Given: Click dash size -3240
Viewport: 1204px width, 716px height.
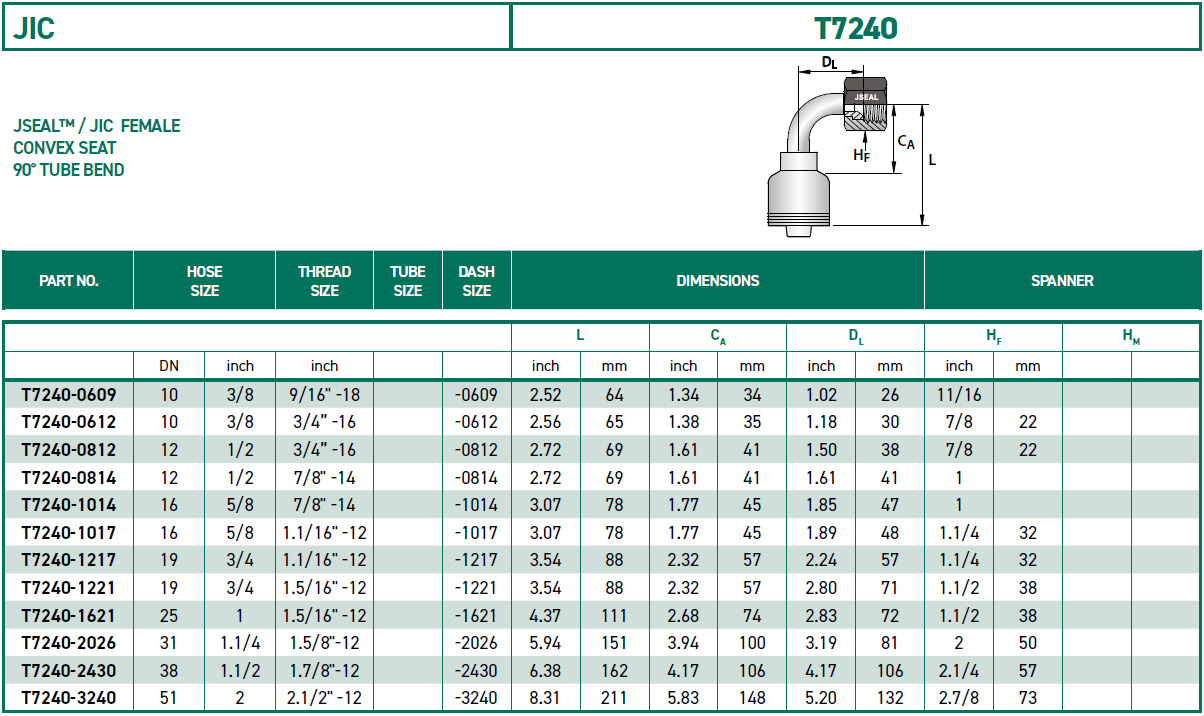Looking at the screenshot, I should coord(477,698).
